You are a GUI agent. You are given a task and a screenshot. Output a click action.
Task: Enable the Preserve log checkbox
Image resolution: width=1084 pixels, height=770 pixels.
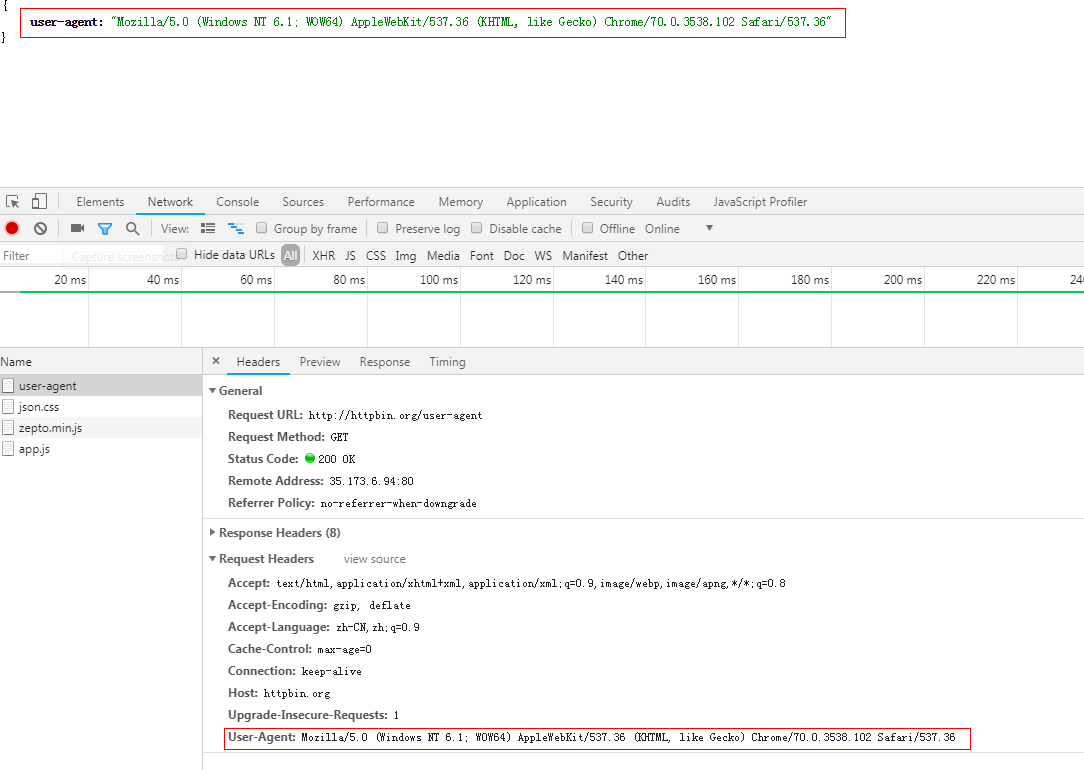[x=383, y=228]
